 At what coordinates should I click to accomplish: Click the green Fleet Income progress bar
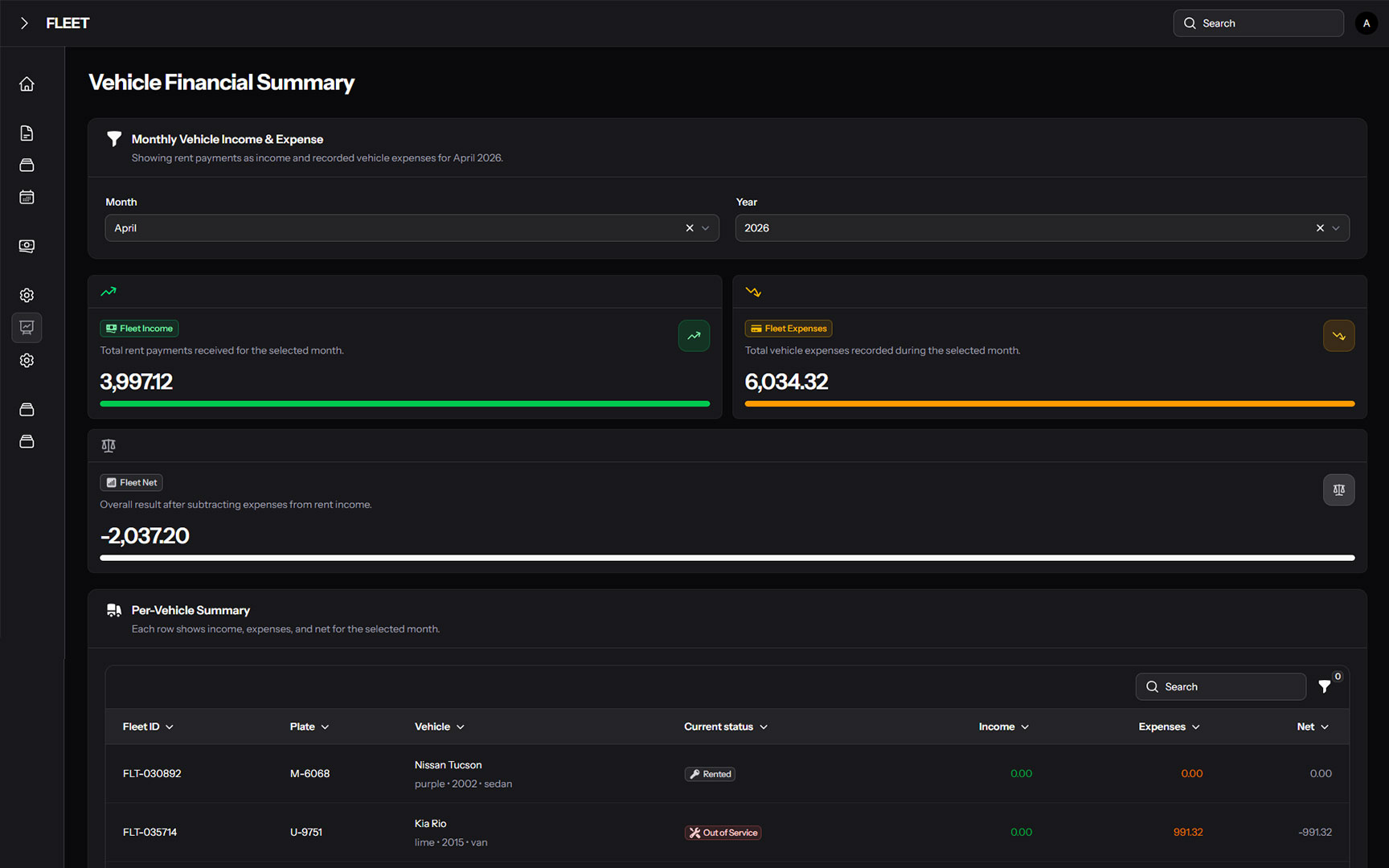[404, 403]
